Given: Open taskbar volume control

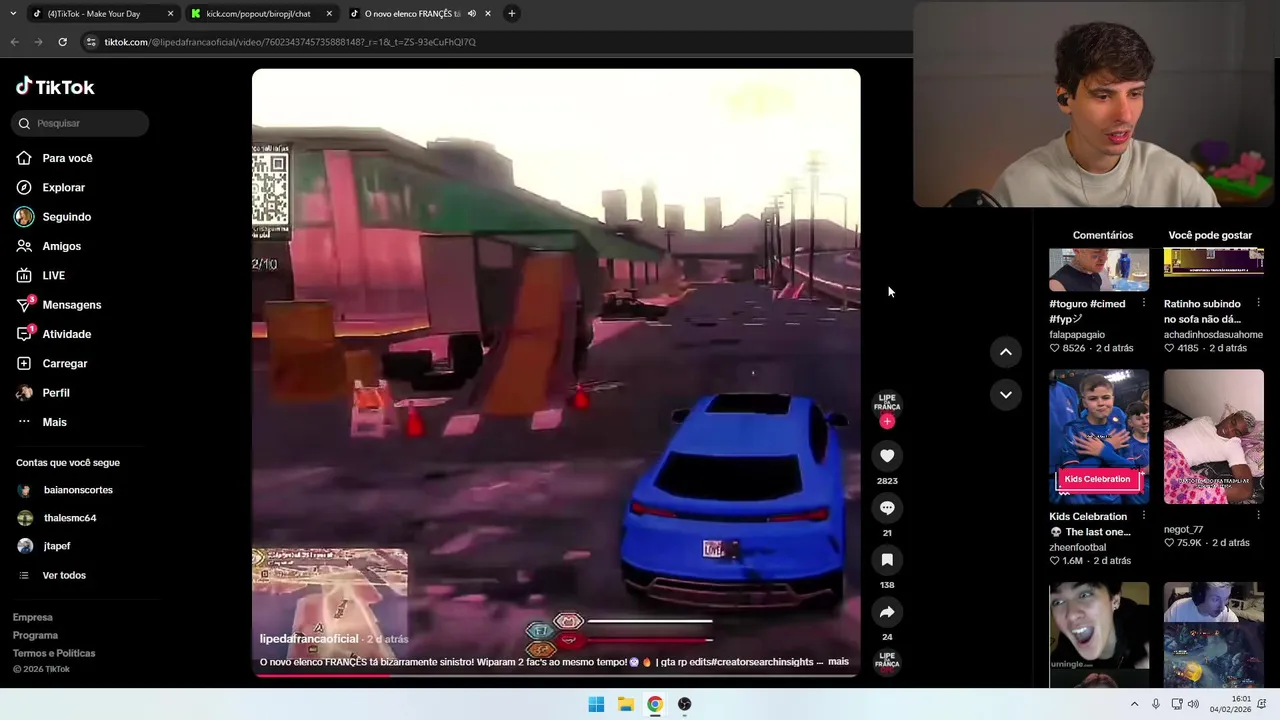Looking at the screenshot, I should (1193, 704).
